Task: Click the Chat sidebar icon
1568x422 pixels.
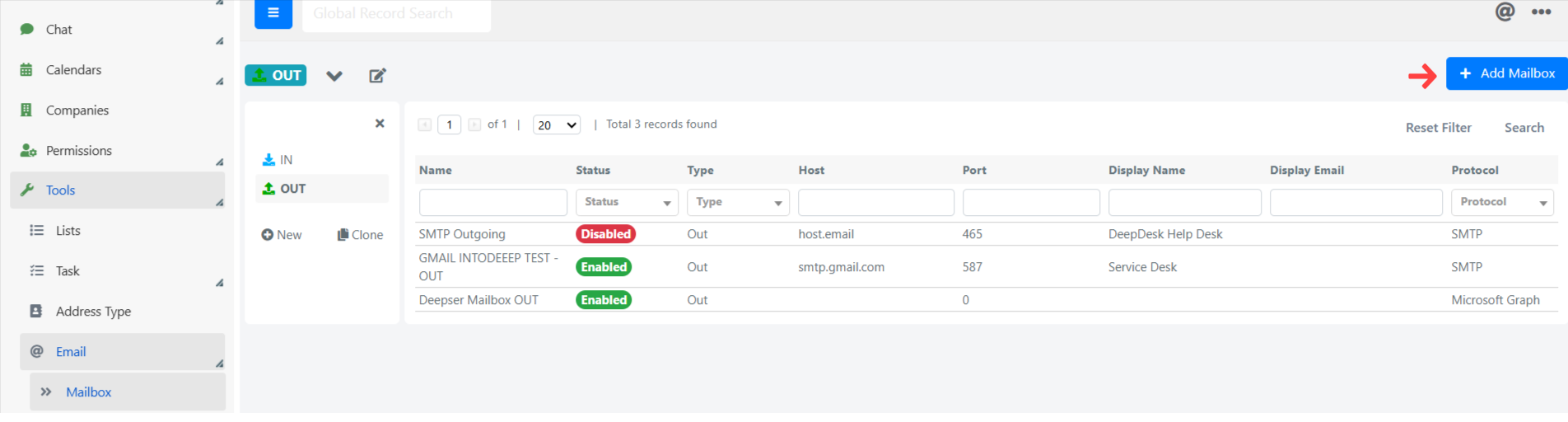Action: point(27,29)
